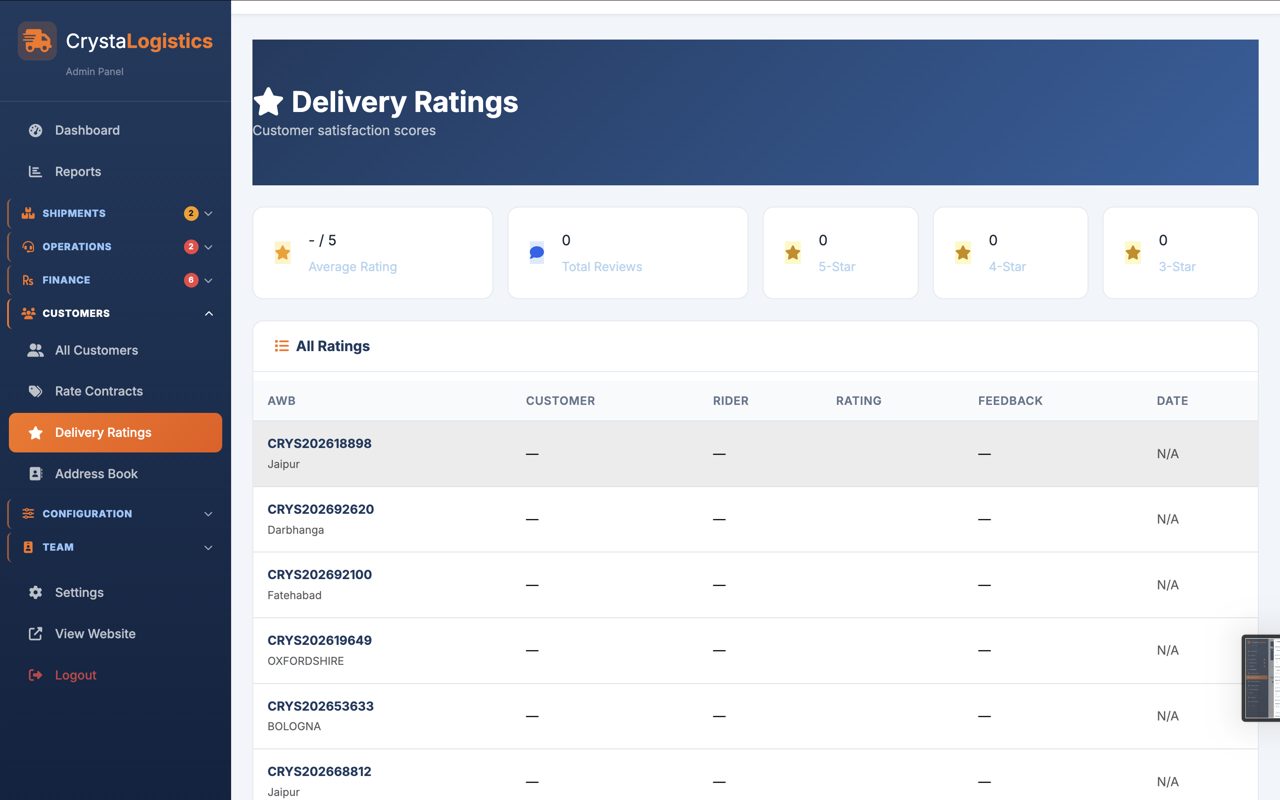Expand the Shipments section chevron
The width and height of the screenshot is (1280, 800).
pyautogui.click(x=208, y=214)
